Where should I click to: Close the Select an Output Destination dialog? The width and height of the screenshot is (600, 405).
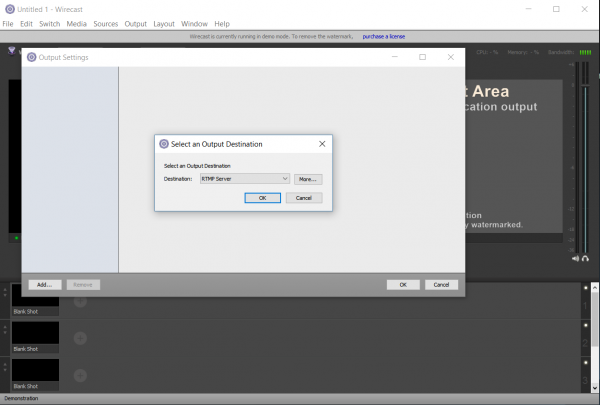pos(322,144)
